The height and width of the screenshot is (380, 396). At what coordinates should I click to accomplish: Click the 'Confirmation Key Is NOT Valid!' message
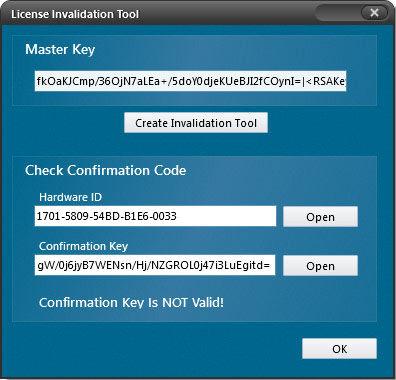tap(131, 303)
